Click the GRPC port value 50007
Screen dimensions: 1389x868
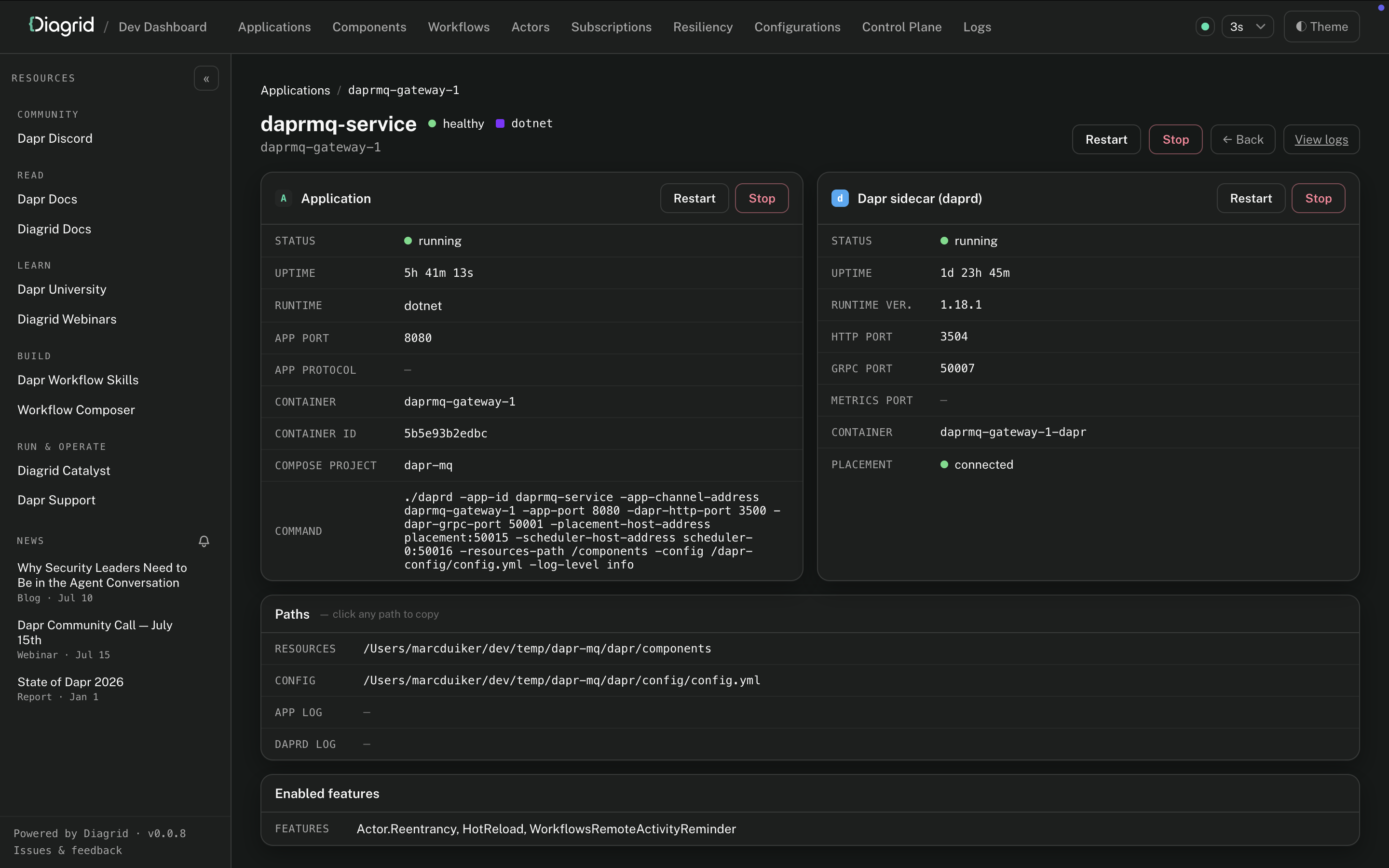tap(957, 368)
